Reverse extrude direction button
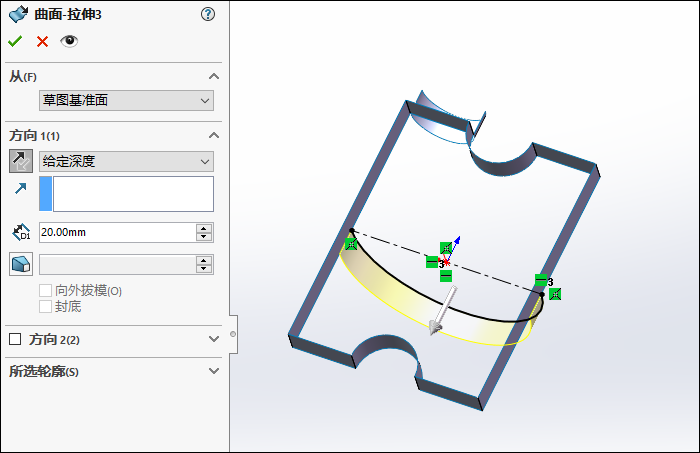Screen dimensions: 700x453 [21, 161]
